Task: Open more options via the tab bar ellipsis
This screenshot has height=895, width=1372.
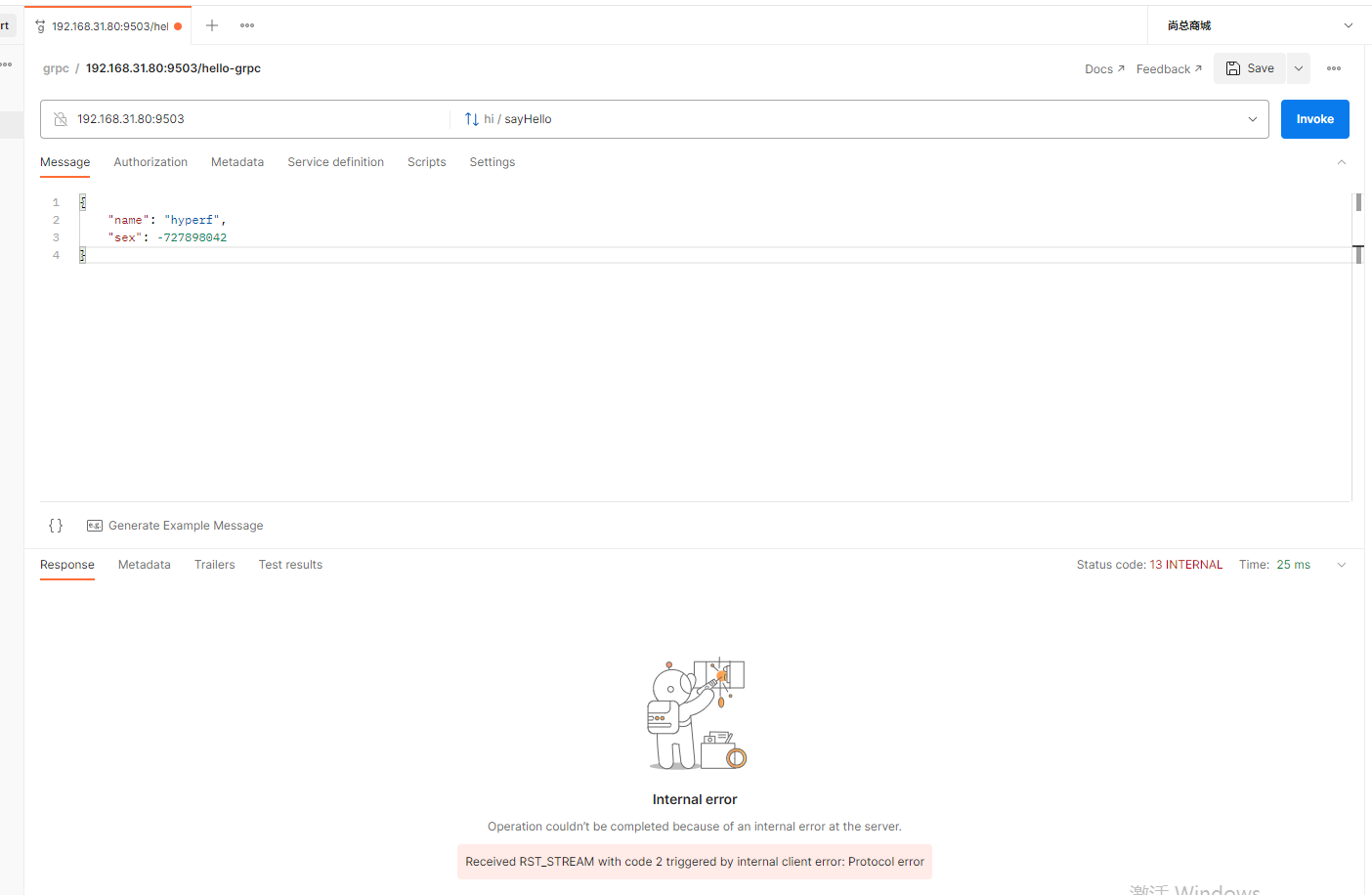Action: pos(246,25)
